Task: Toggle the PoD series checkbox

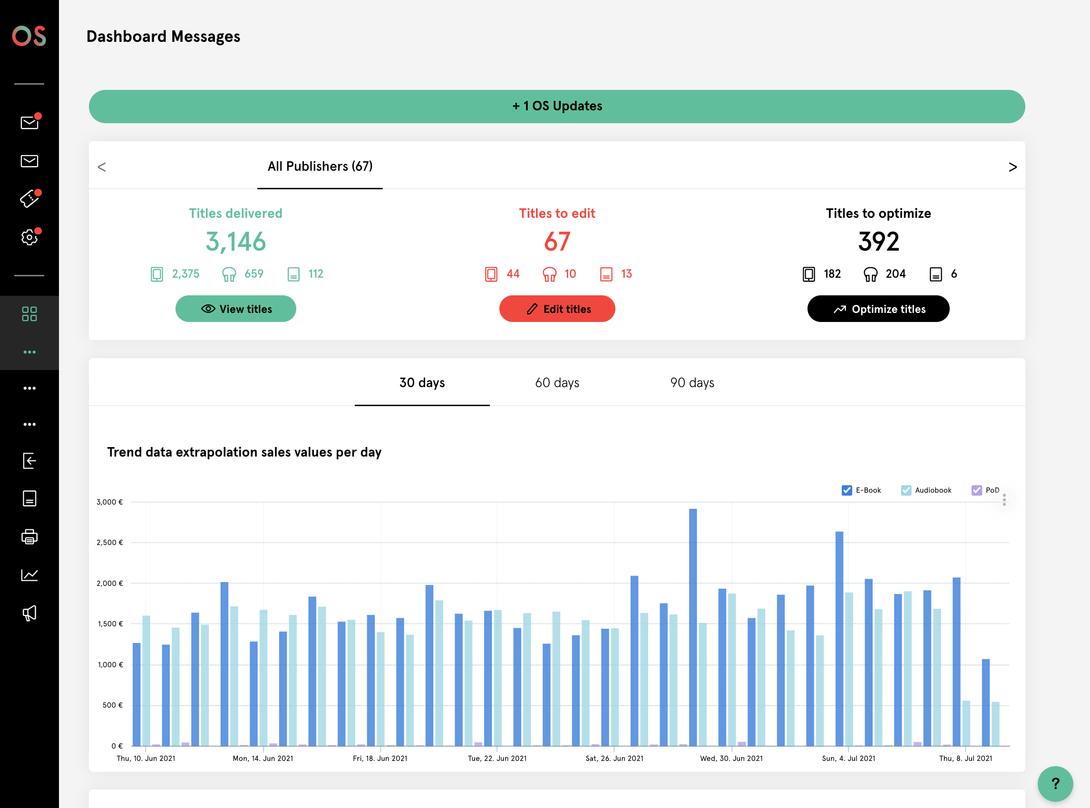Action: click(x=976, y=490)
